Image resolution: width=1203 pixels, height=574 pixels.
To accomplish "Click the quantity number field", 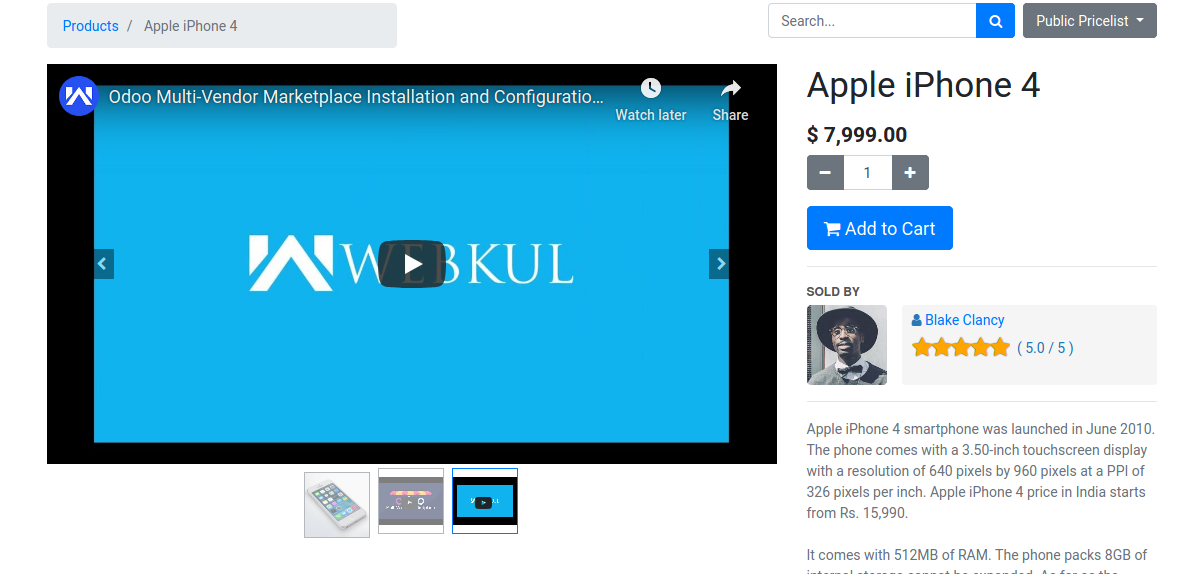I will [867, 173].
